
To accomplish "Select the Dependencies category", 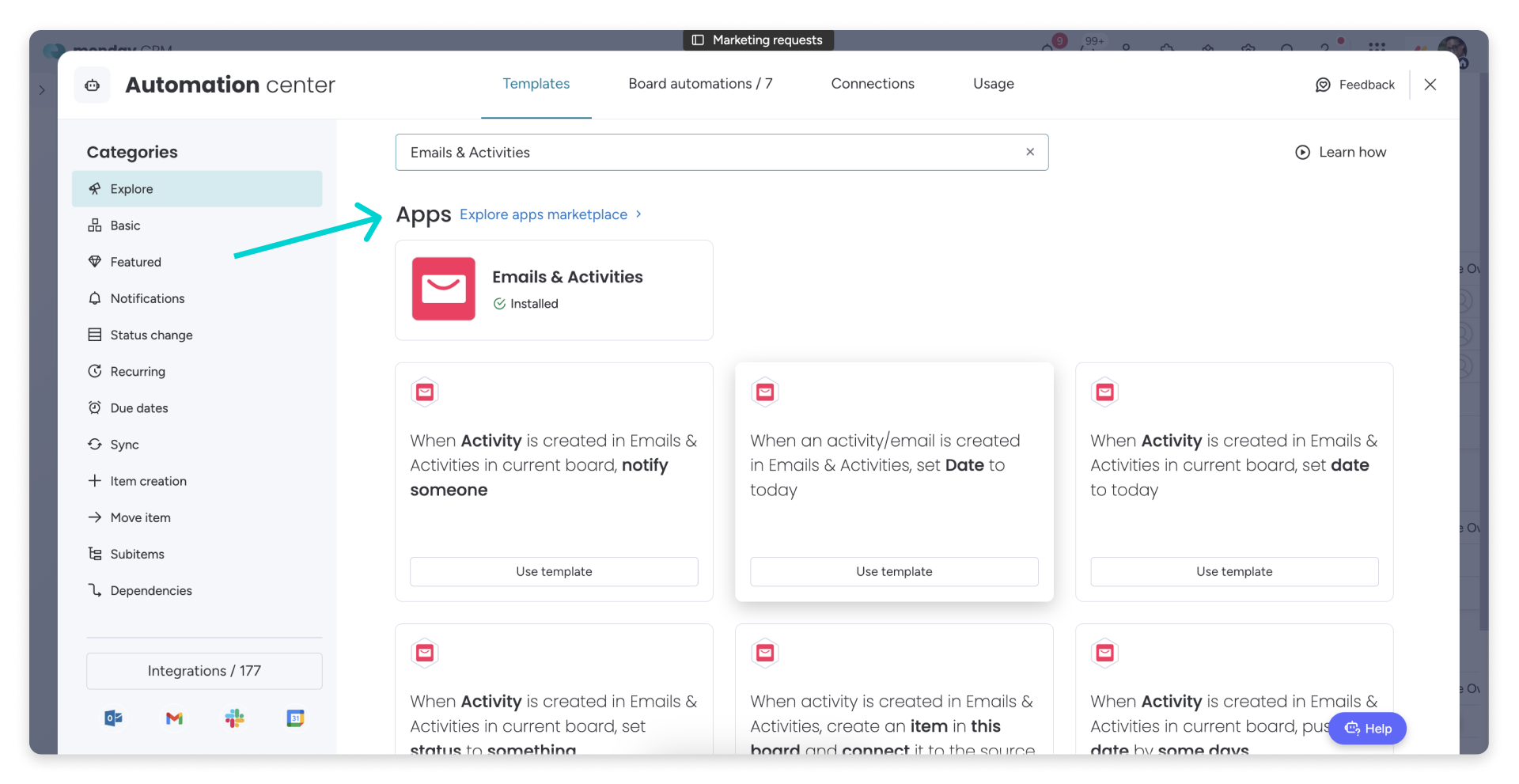I will 197,590.
